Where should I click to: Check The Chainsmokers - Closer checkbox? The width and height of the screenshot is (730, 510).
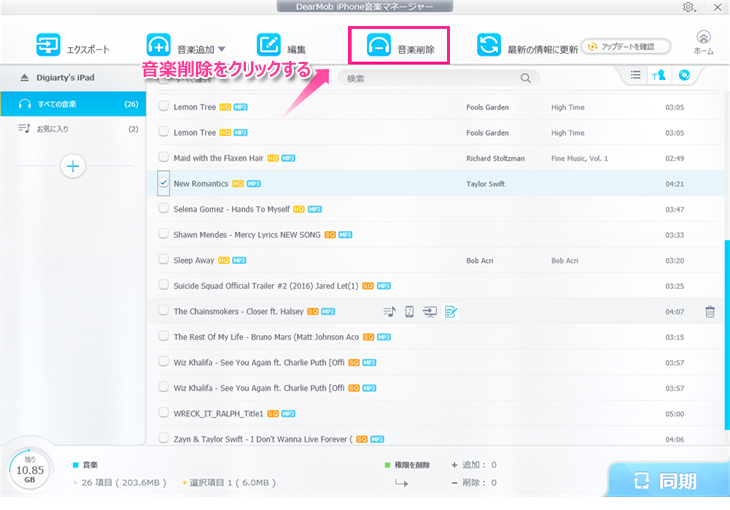[163, 310]
